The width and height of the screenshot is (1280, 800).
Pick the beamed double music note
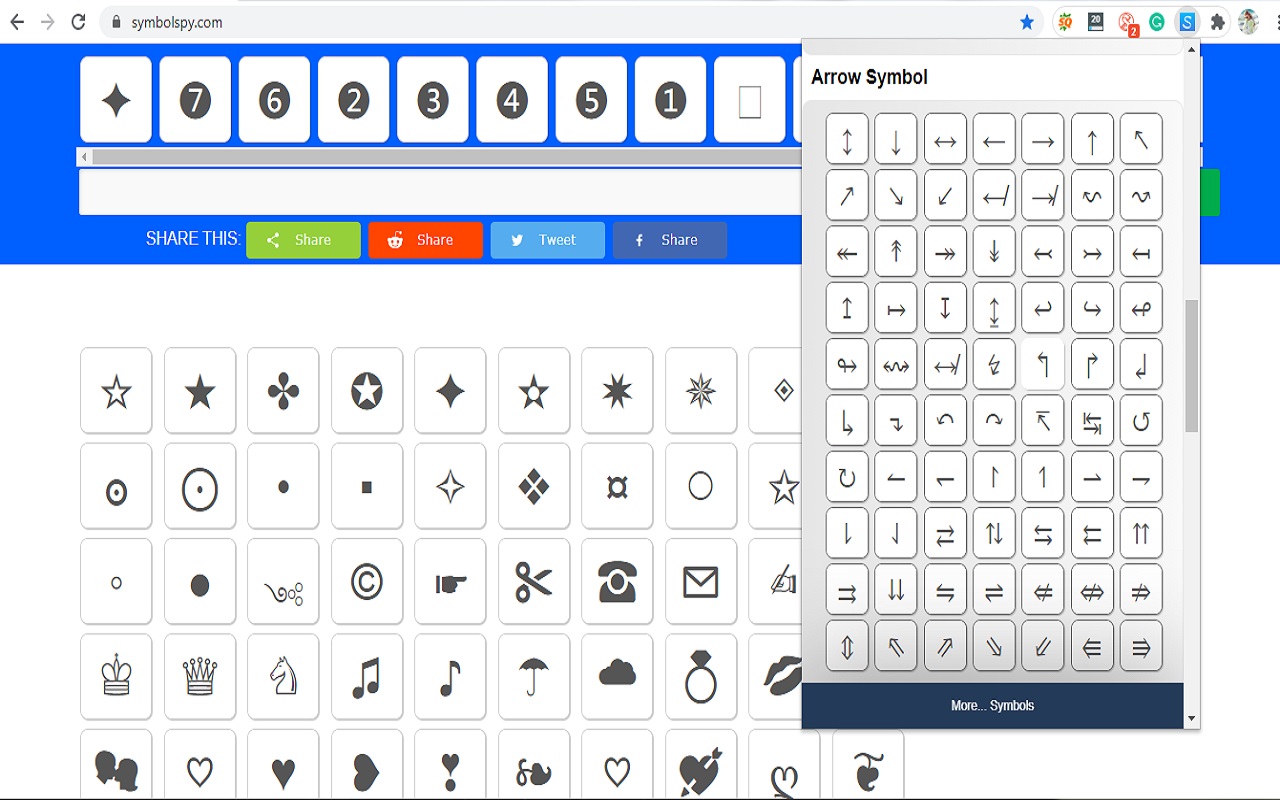[367, 676]
